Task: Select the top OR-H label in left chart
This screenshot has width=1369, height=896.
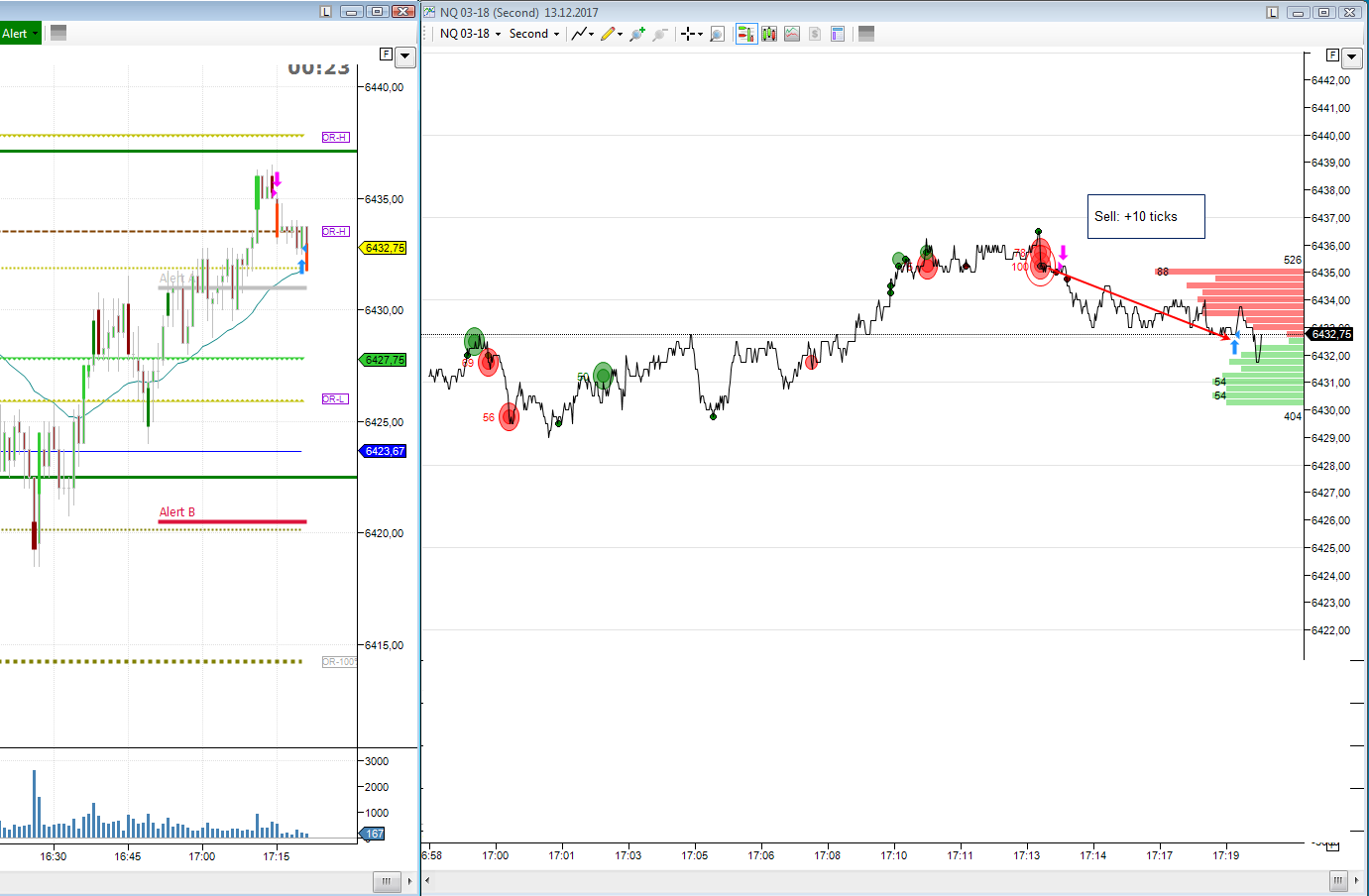Action: coord(336,137)
